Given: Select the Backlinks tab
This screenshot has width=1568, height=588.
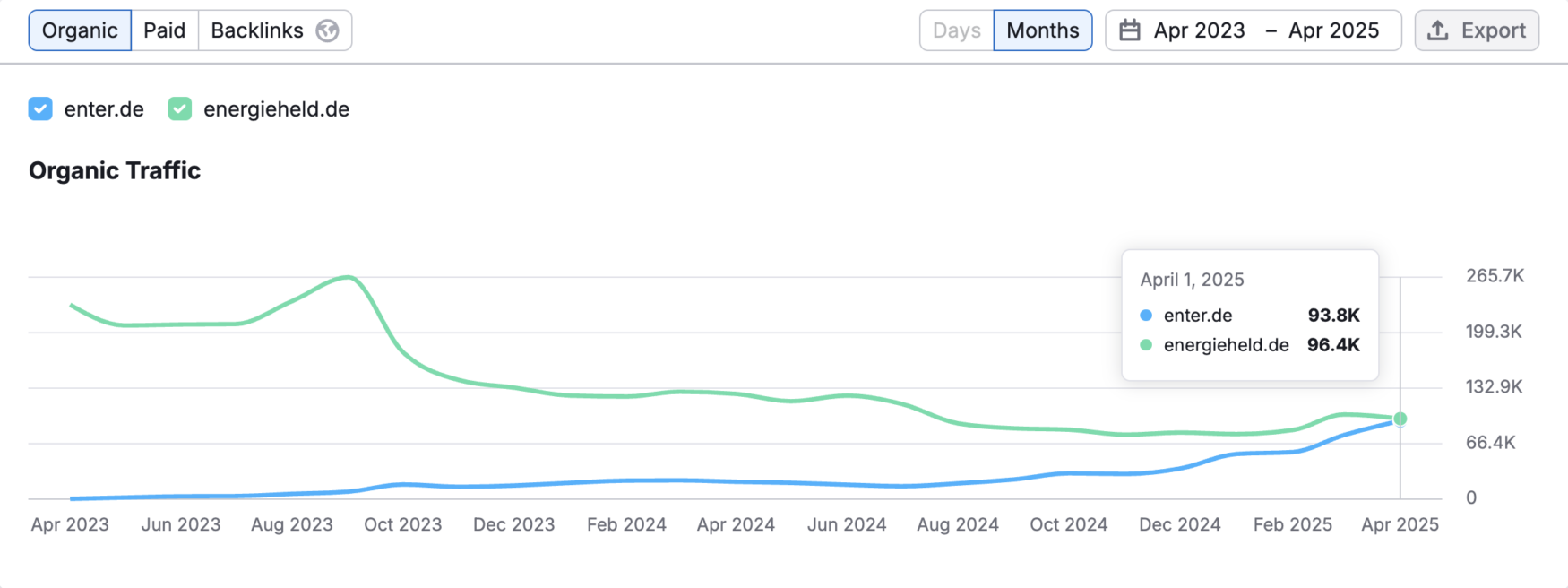Looking at the screenshot, I should pos(257,30).
